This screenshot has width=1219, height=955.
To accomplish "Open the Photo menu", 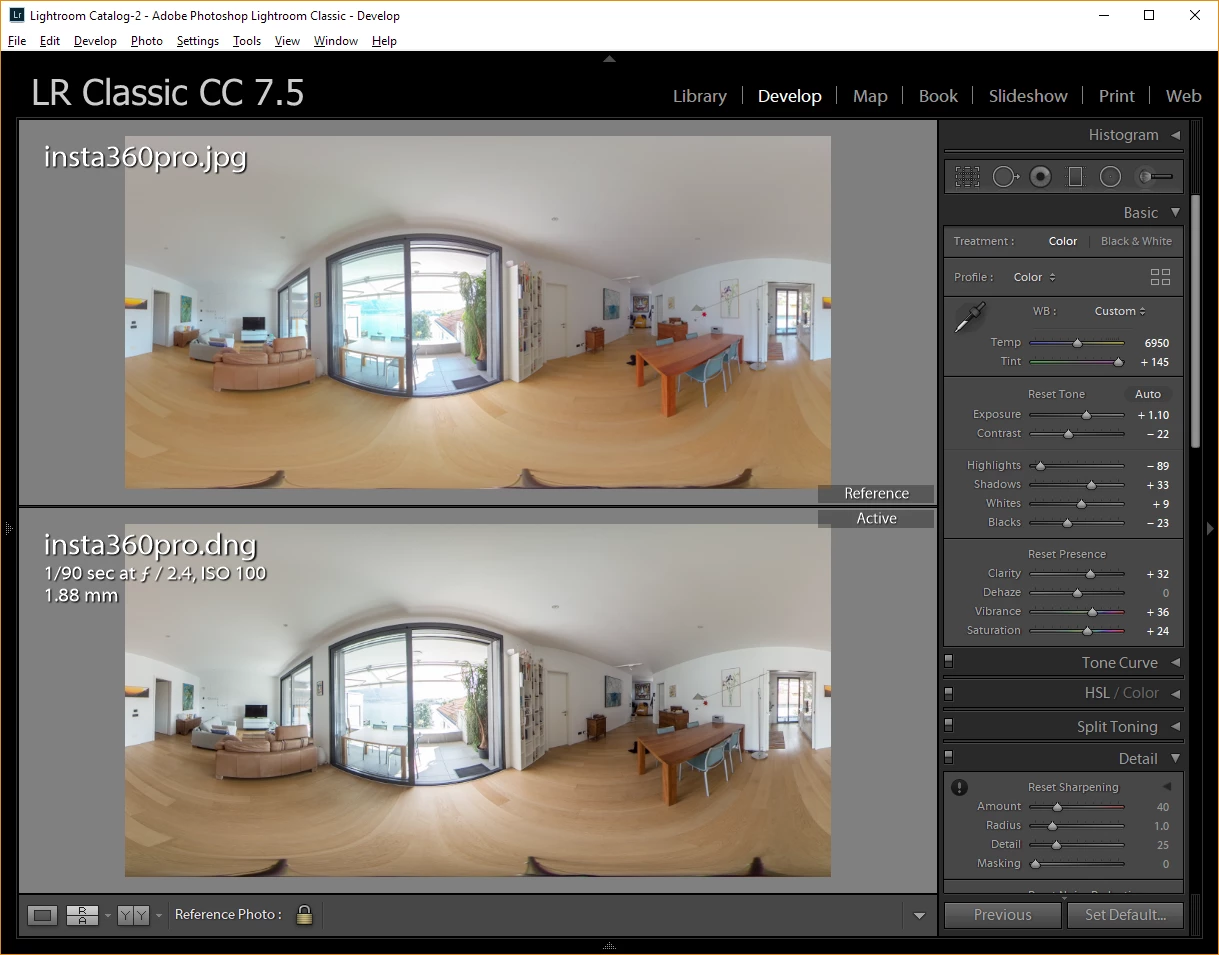I will pyautogui.click(x=147, y=41).
